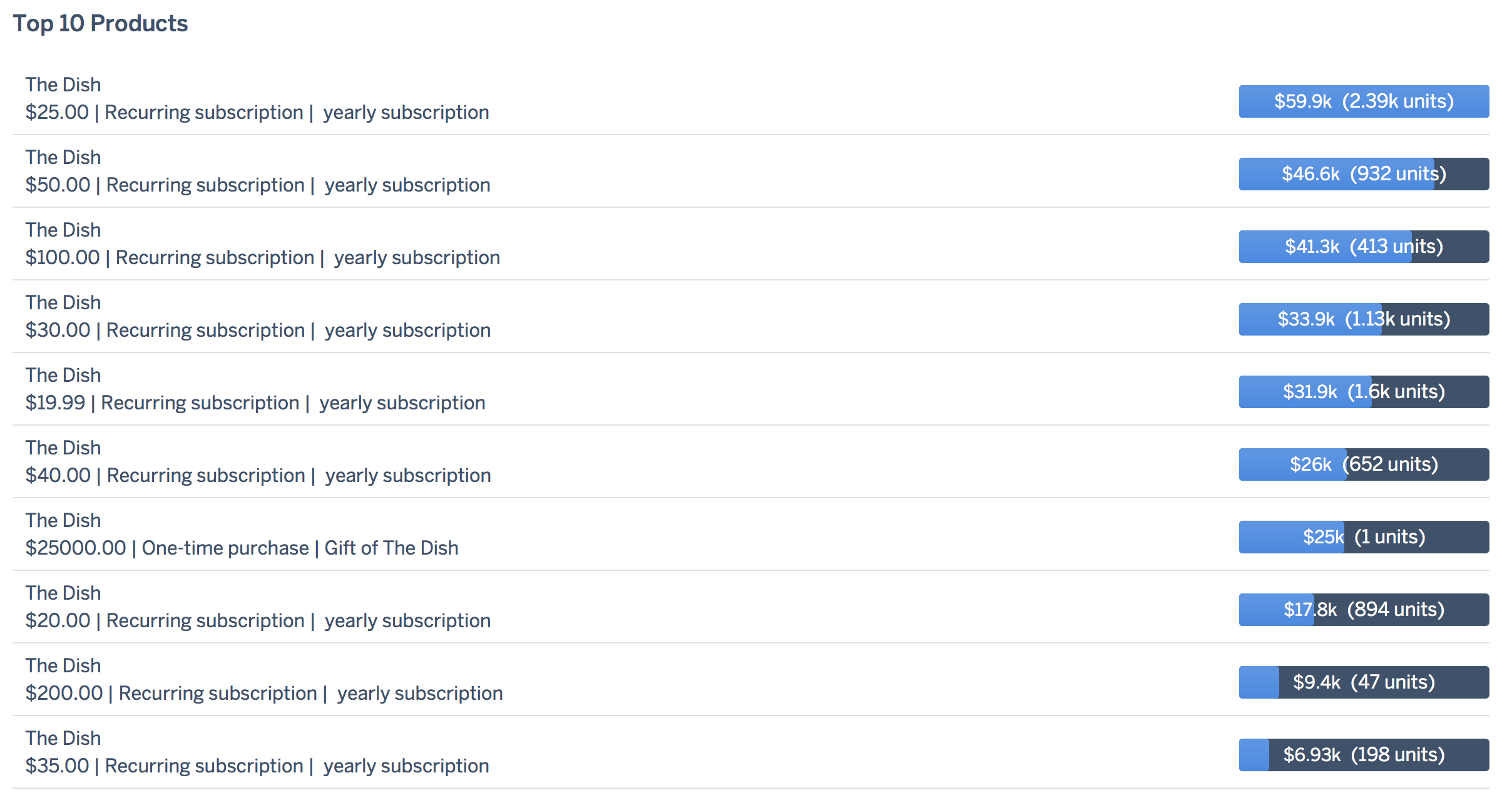
Task: Click the $41.3k (413 units) bar
Action: [1364, 247]
